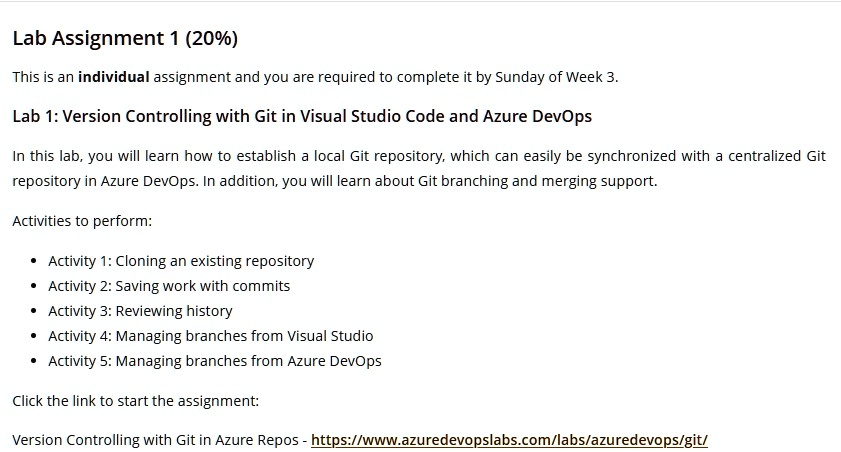Click the 'Sunday of Week 3' deadline sentence
The image size is (841, 452).
point(315,77)
